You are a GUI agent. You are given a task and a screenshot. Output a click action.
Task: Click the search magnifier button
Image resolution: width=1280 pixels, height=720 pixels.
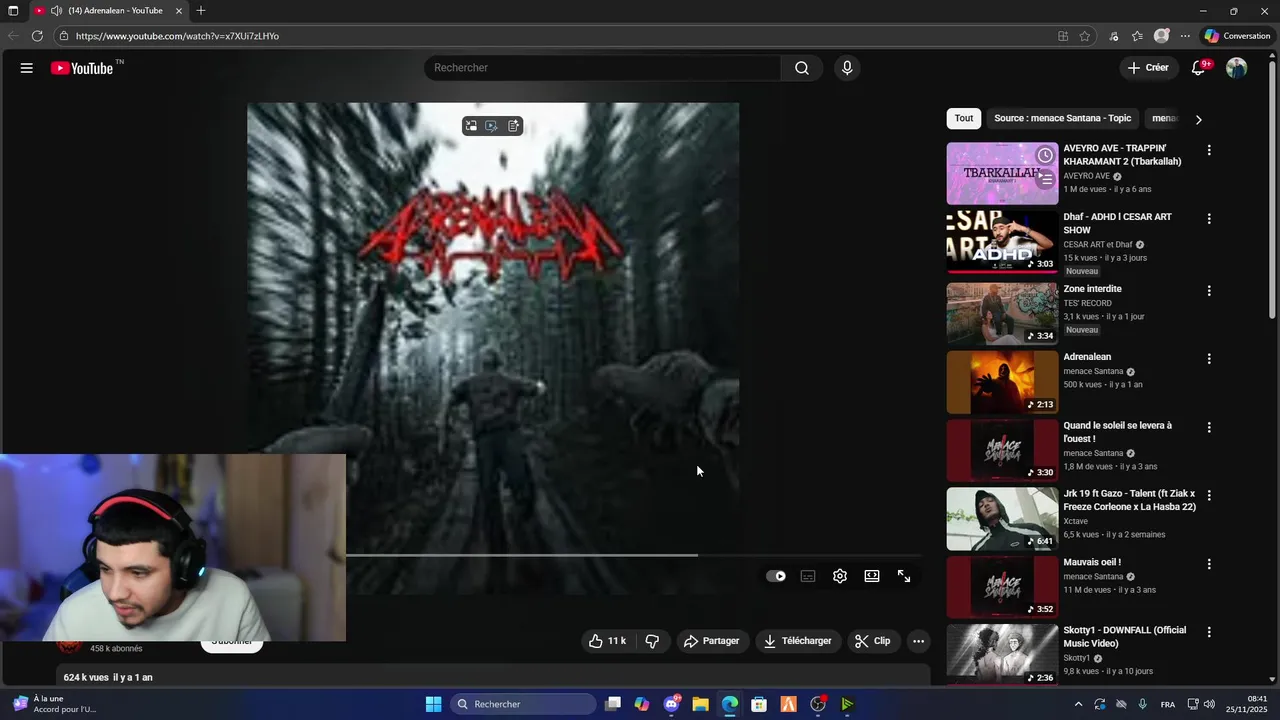[x=802, y=68]
